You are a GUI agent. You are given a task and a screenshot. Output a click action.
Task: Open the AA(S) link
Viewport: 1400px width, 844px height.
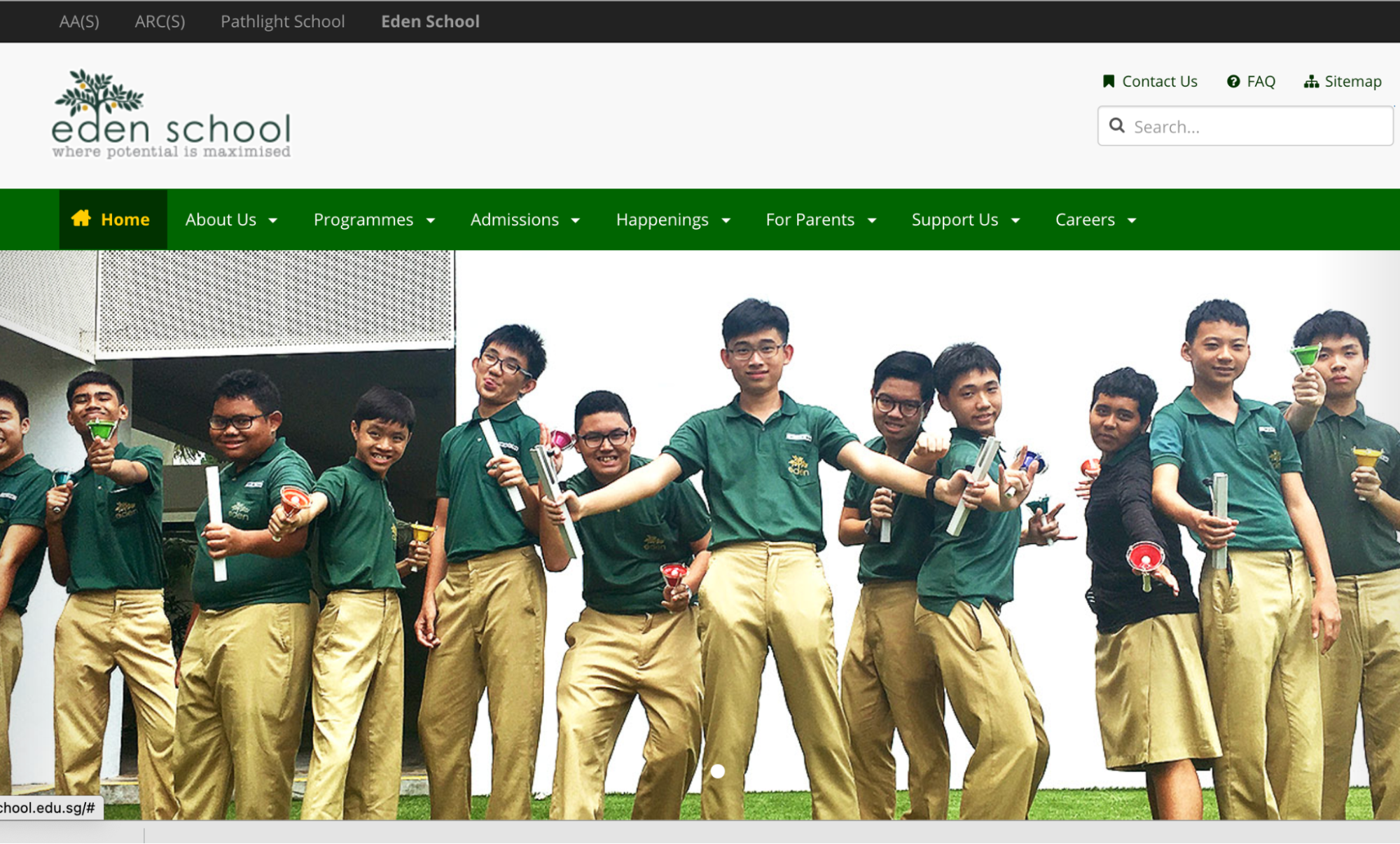click(x=79, y=22)
